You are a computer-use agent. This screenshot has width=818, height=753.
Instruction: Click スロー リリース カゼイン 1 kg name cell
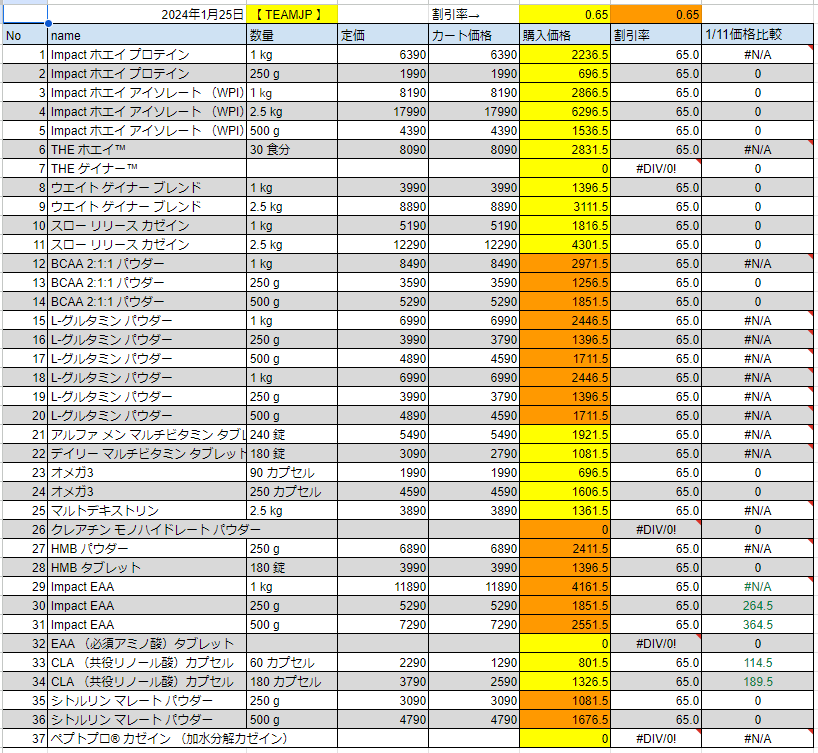pyautogui.click(x=147, y=225)
